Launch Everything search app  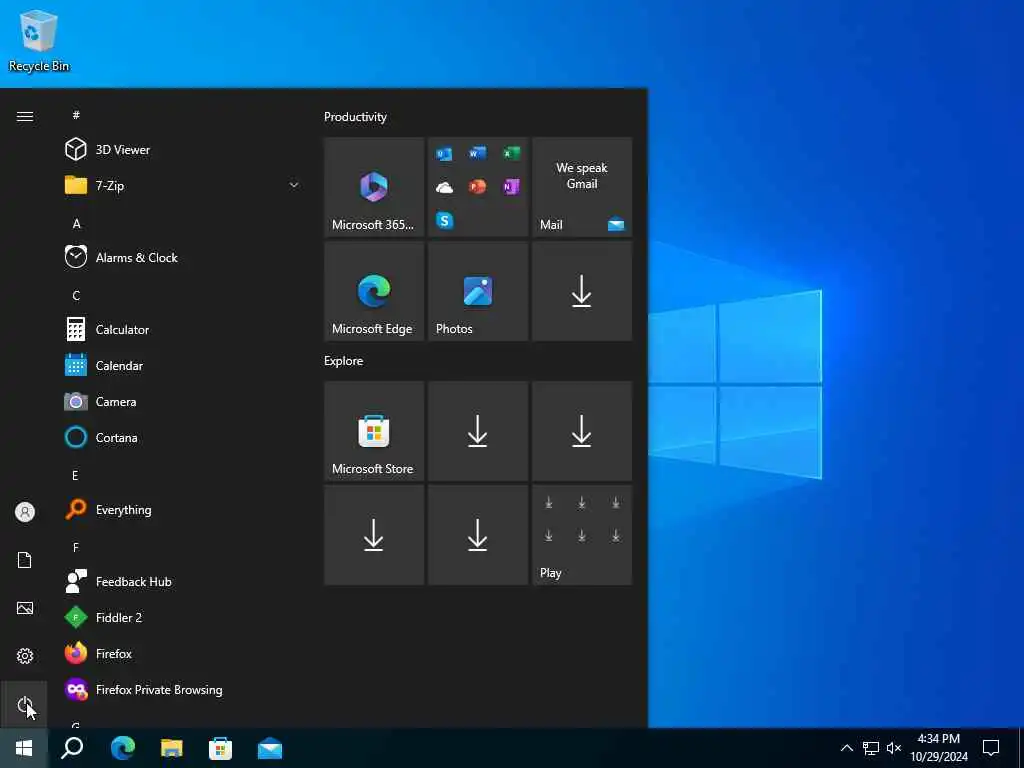(183, 509)
